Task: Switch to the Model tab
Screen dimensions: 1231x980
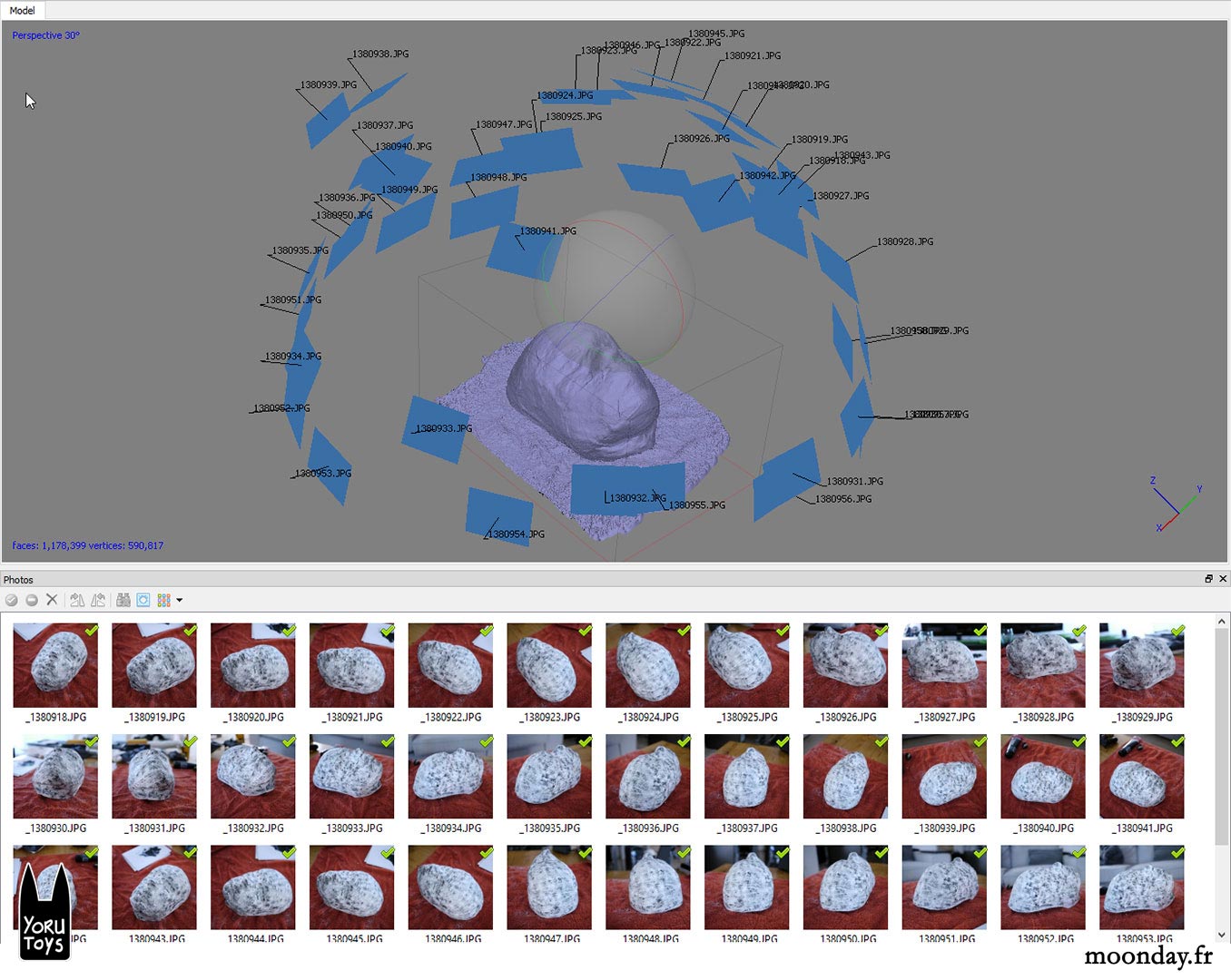Action: click(23, 11)
